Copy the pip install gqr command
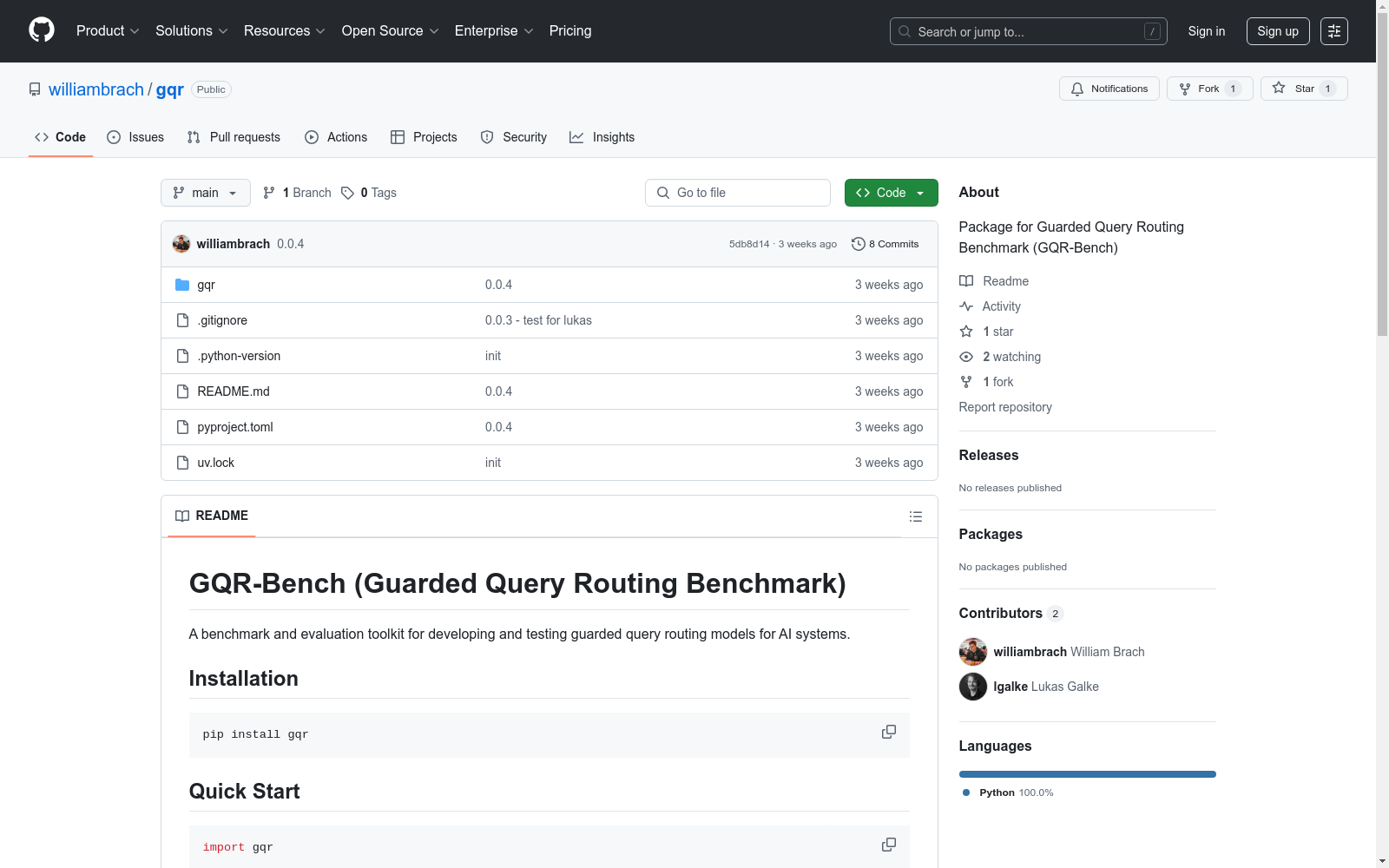 [x=889, y=732]
